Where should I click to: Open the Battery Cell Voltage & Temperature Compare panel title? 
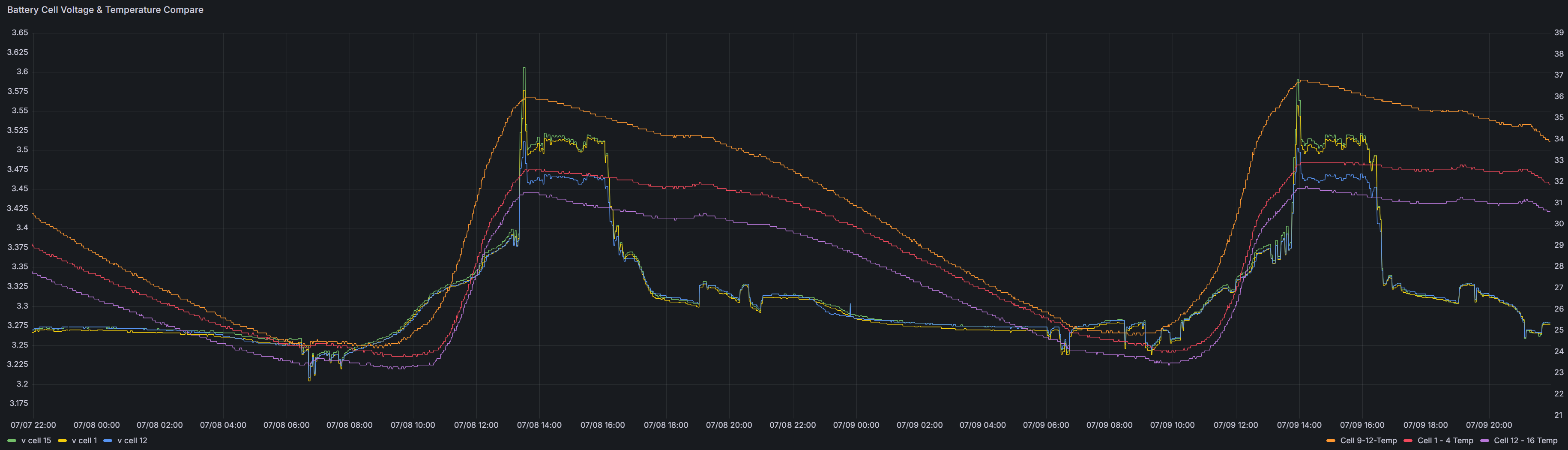(x=105, y=10)
